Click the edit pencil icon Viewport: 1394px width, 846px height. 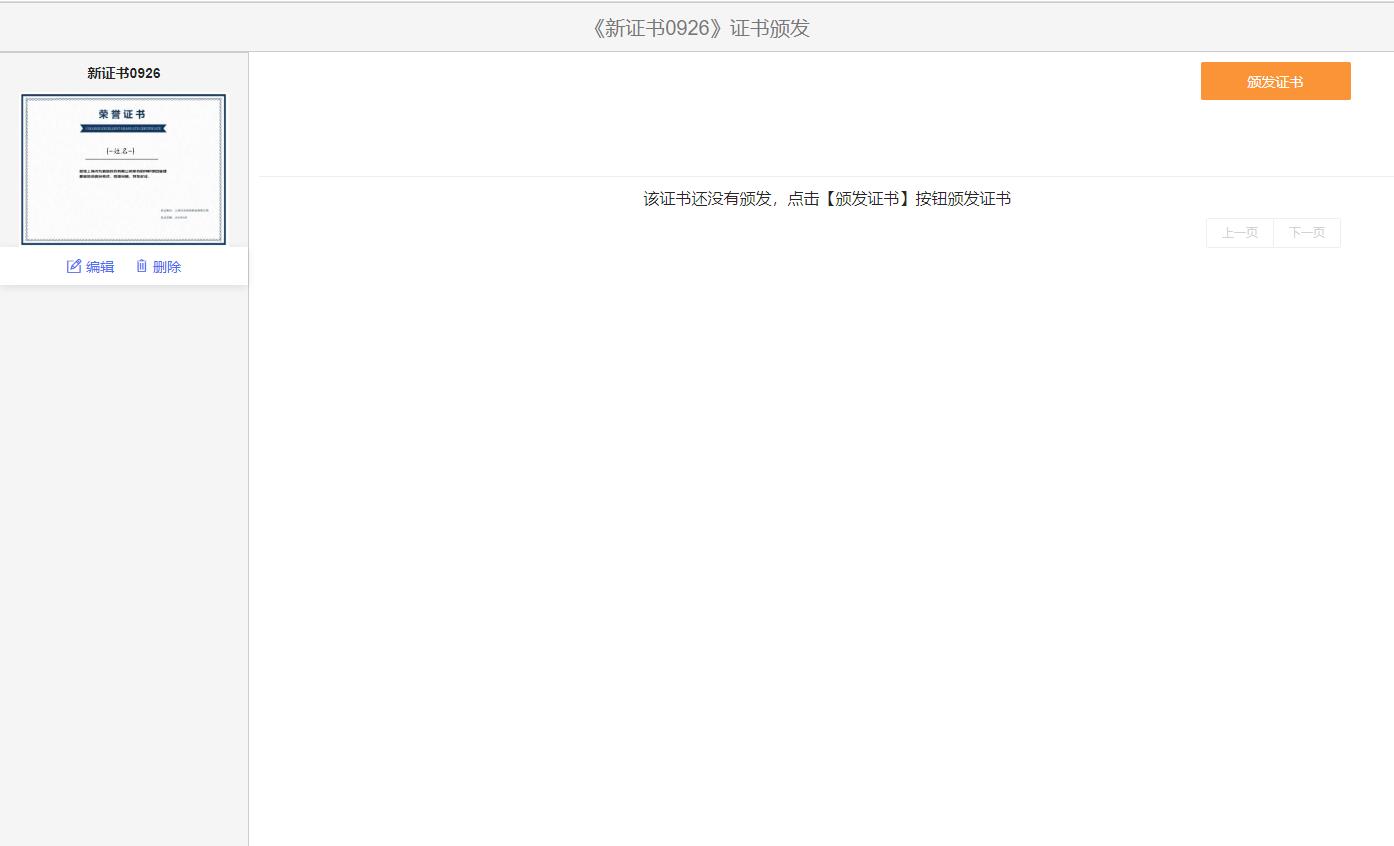(x=74, y=266)
